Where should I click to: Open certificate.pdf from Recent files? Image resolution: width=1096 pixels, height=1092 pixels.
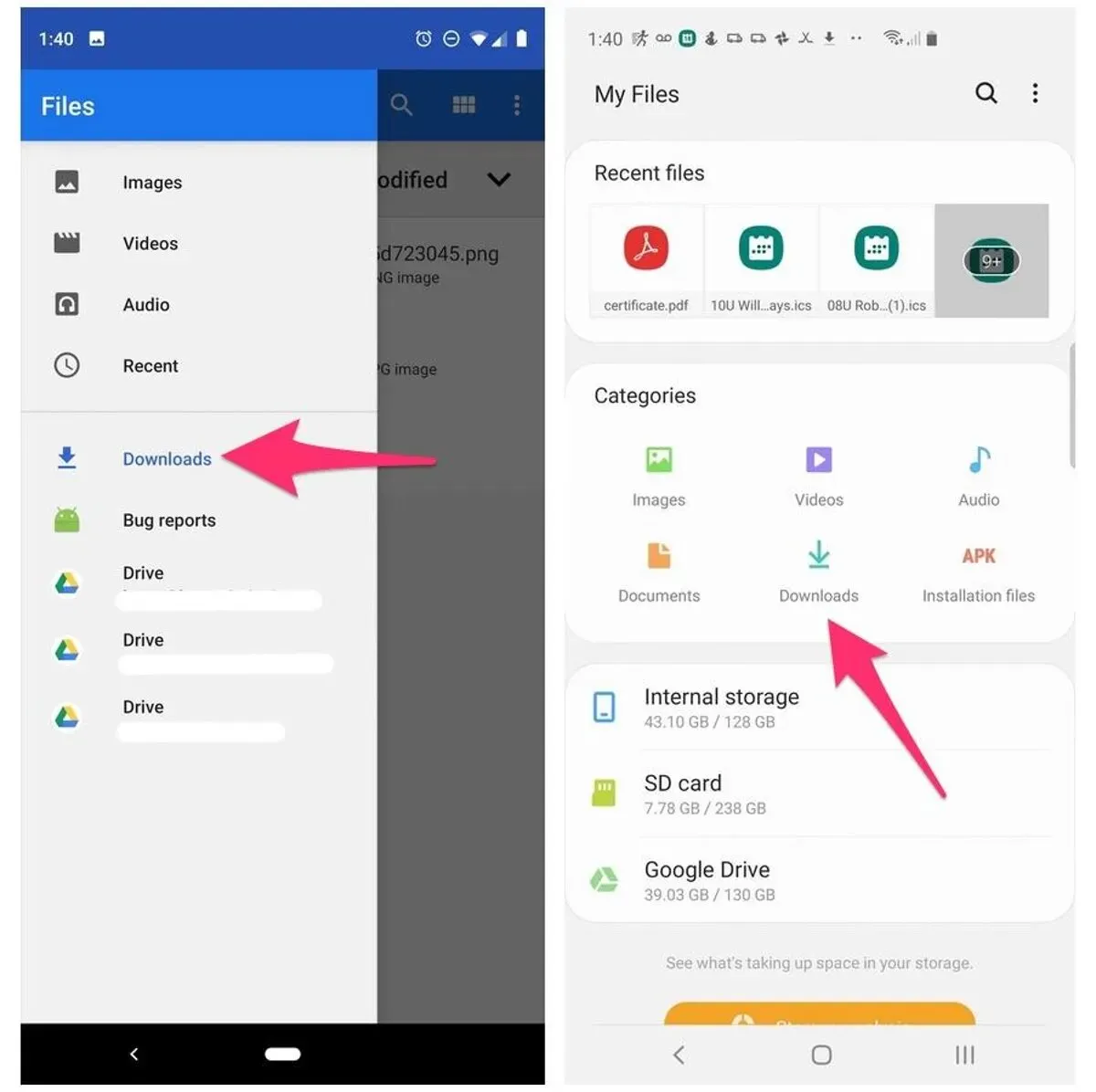click(x=646, y=261)
